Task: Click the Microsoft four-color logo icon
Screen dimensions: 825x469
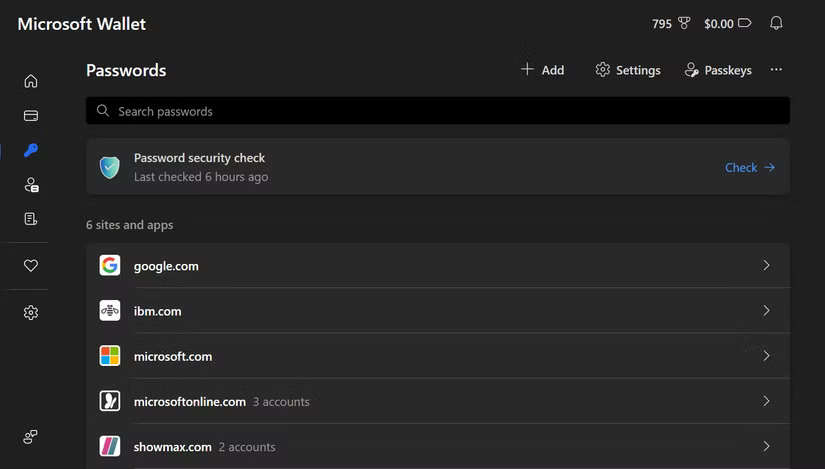Action: (x=109, y=356)
